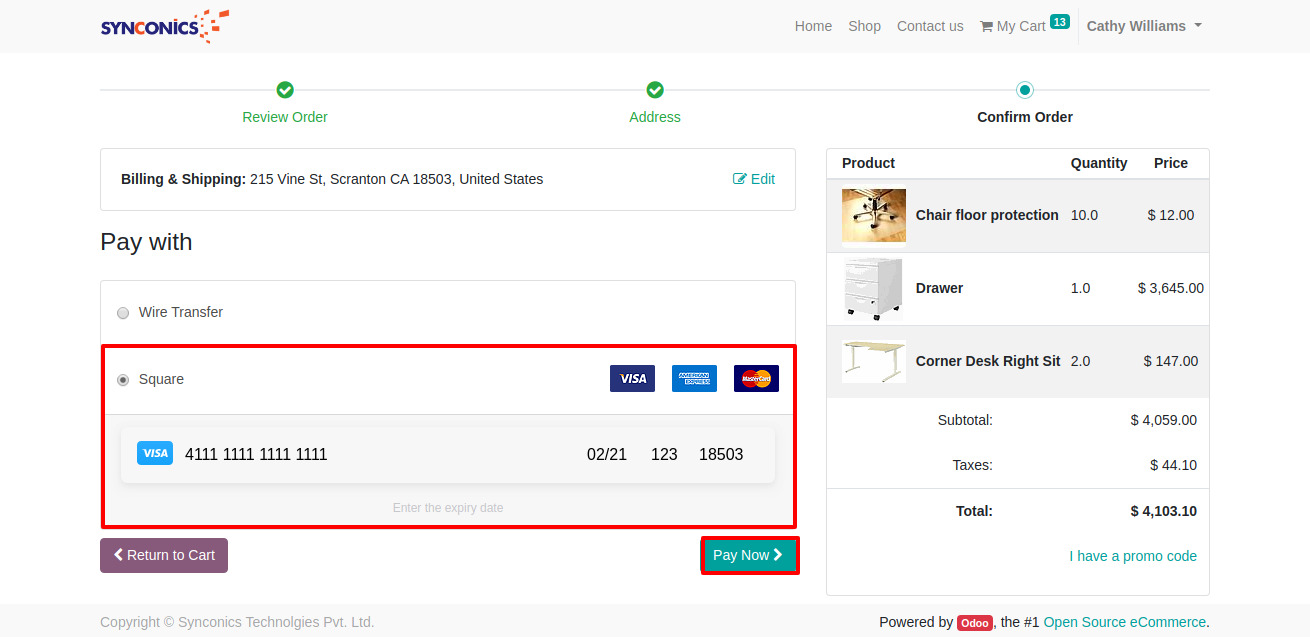Click the MasterCard icon
The width and height of the screenshot is (1310, 637).
click(756, 379)
